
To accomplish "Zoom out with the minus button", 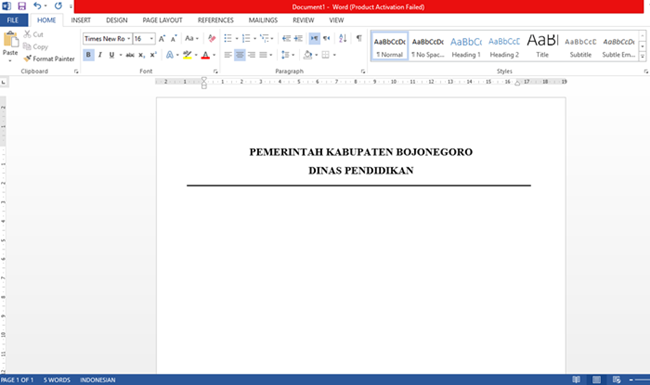I will 631,380.
